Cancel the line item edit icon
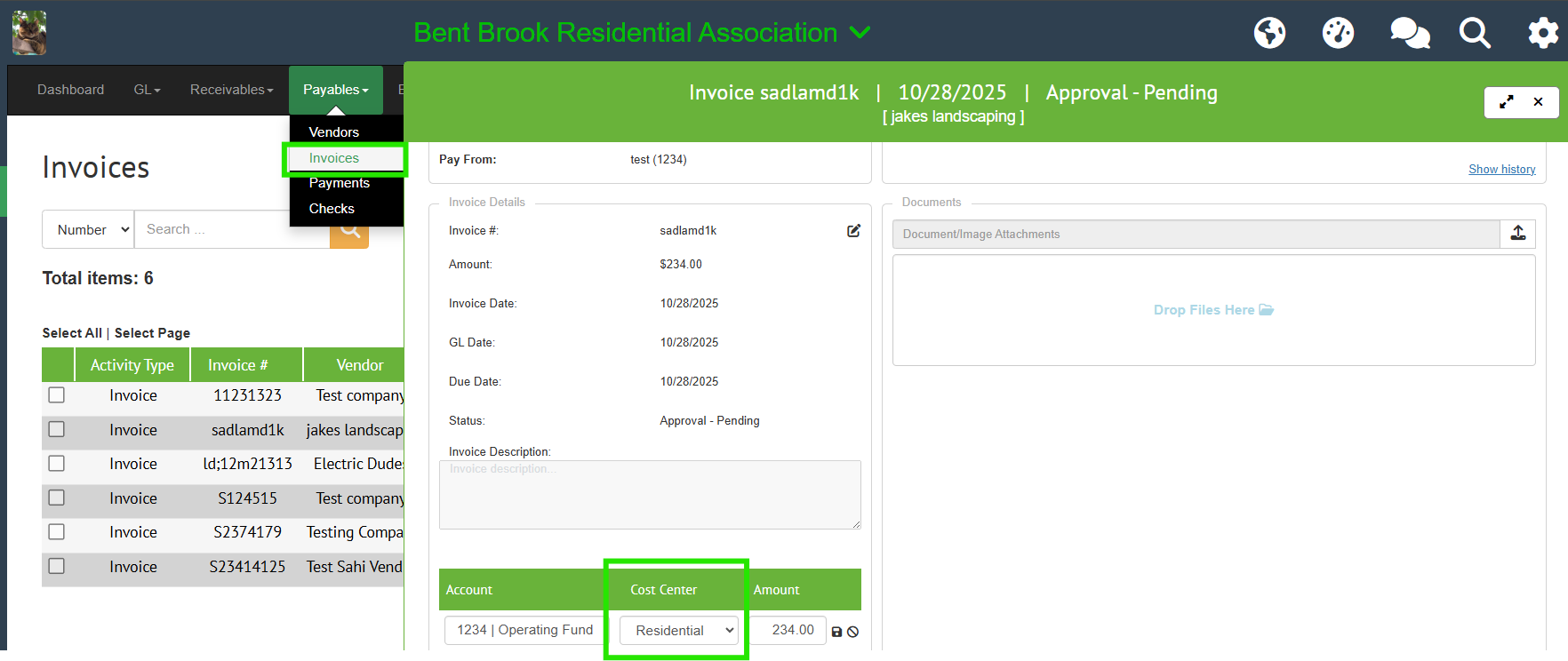The width and height of the screenshot is (1568, 661). tap(853, 632)
